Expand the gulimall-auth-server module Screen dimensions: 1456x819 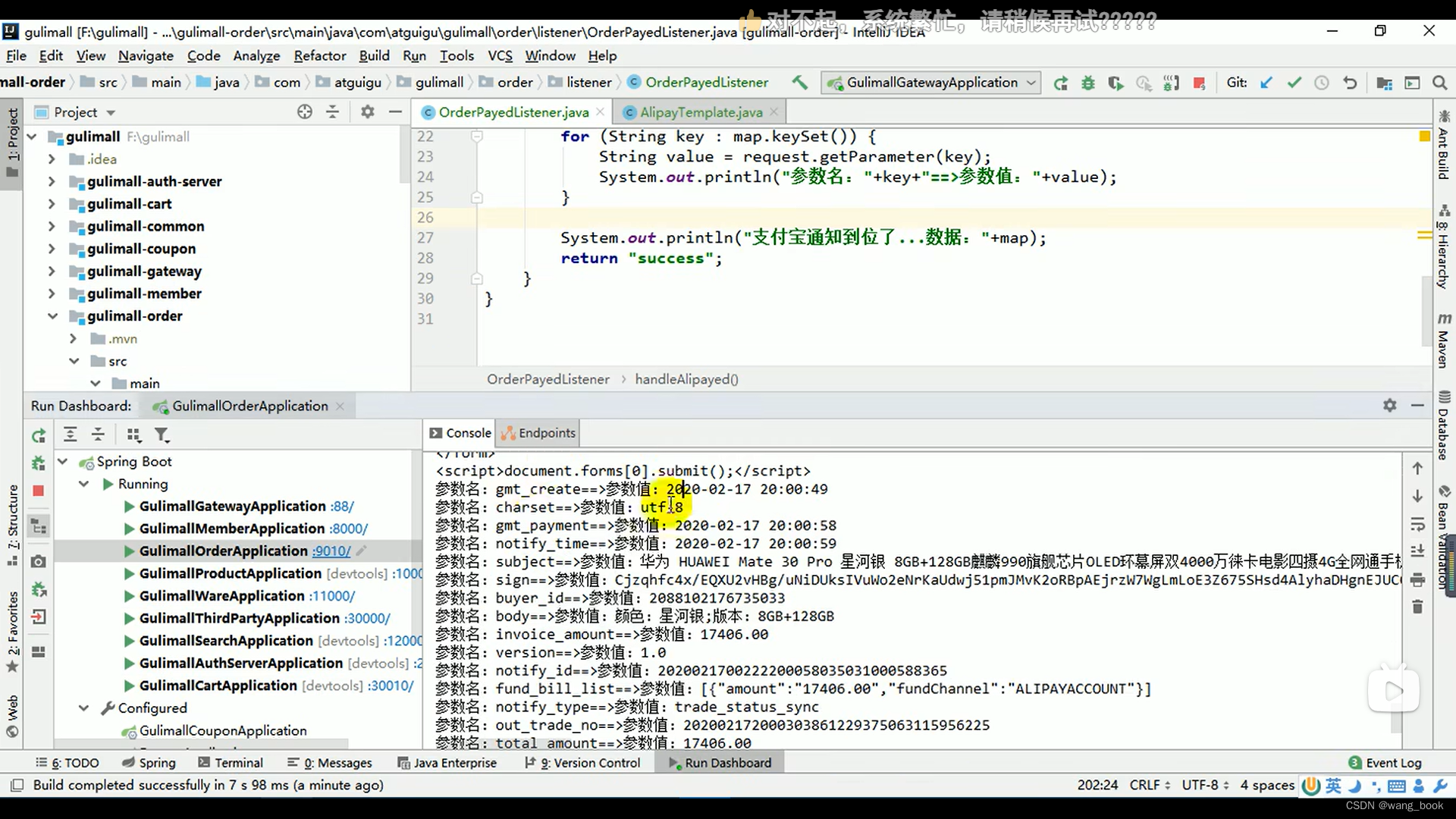click(52, 182)
